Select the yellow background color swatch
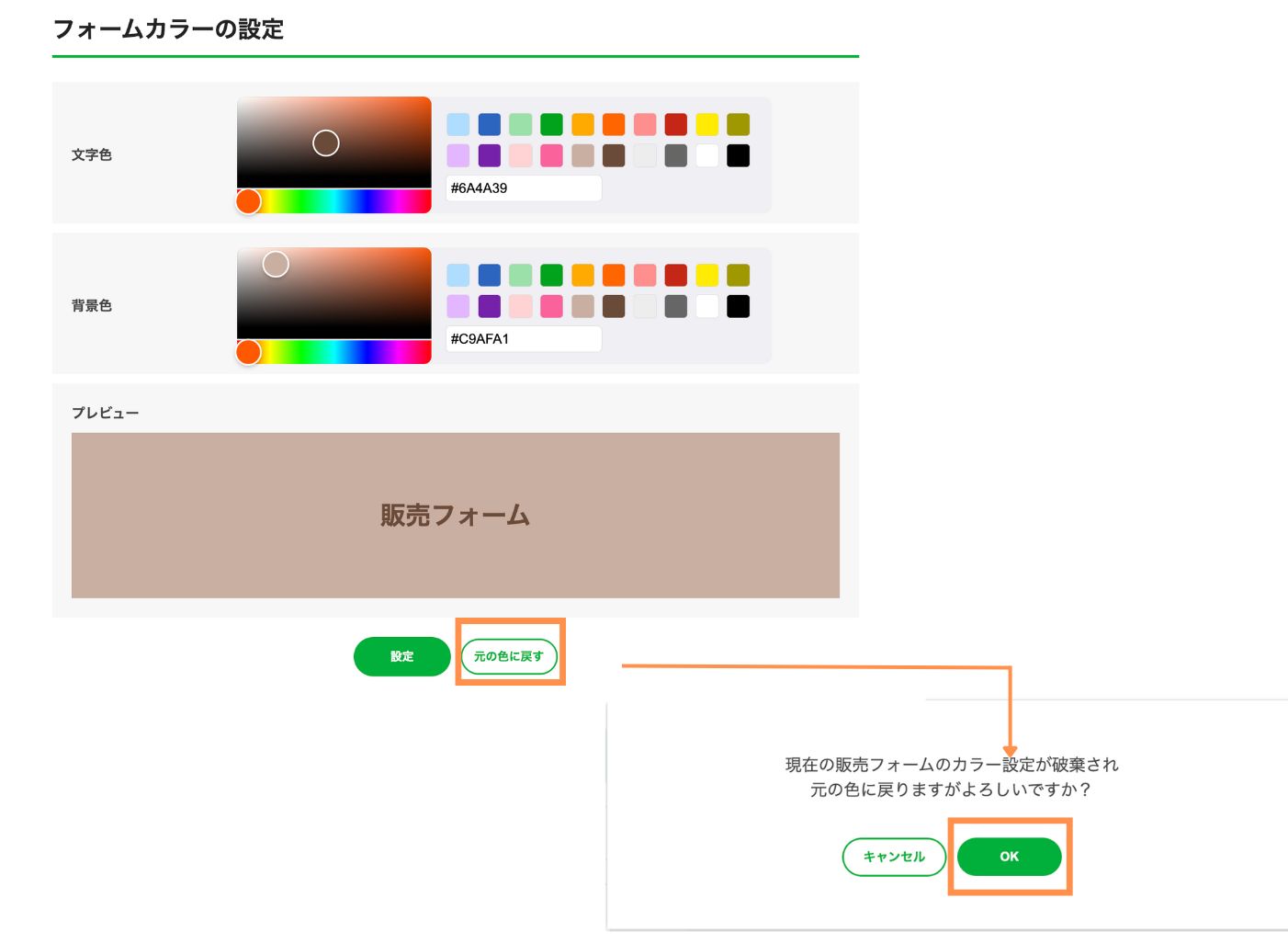Viewport: 1288px width, 943px height. point(706,275)
